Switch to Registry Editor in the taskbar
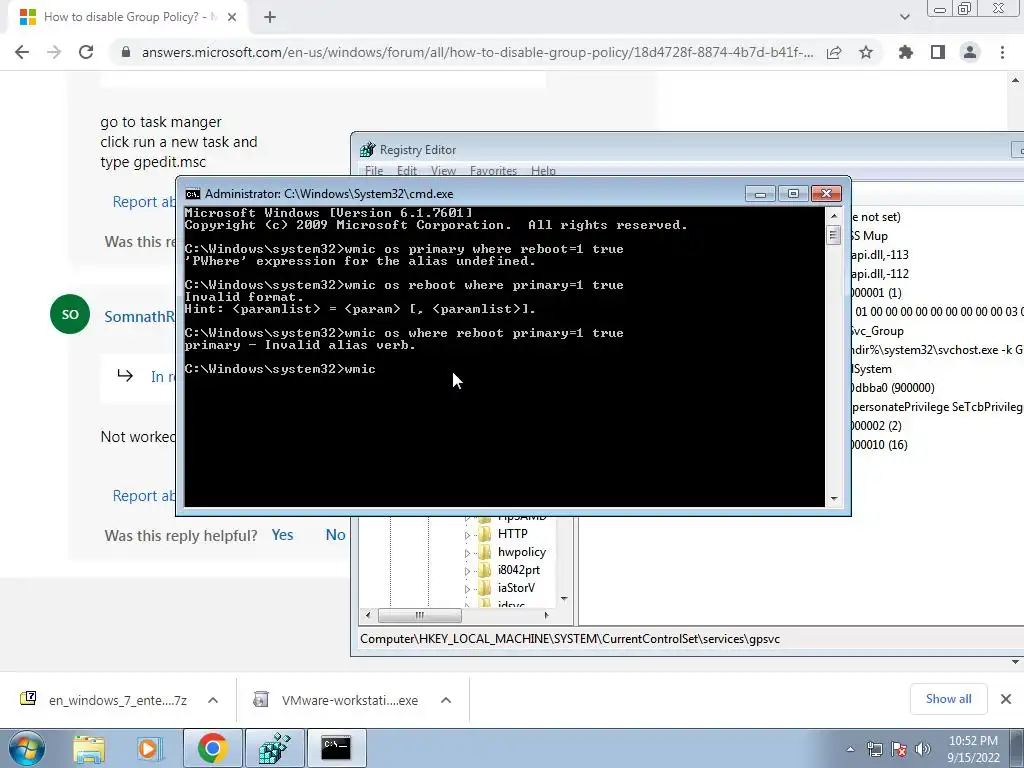The width and height of the screenshot is (1024, 768). click(274, 748)
